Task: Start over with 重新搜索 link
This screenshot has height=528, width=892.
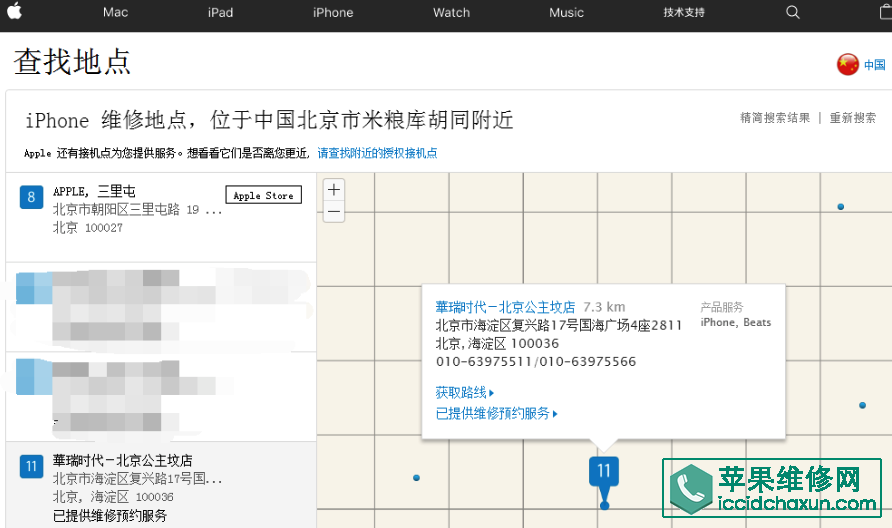Action: [852, 118]
